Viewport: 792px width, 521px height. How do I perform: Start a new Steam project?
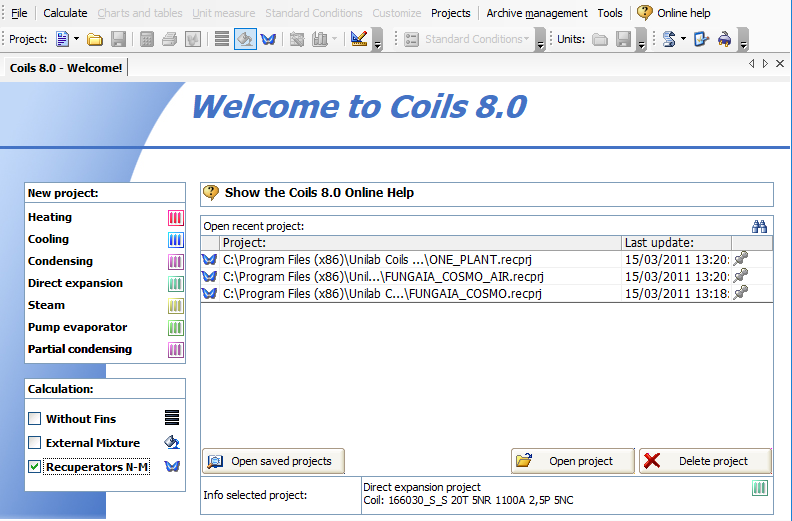[x=46, y=305]
